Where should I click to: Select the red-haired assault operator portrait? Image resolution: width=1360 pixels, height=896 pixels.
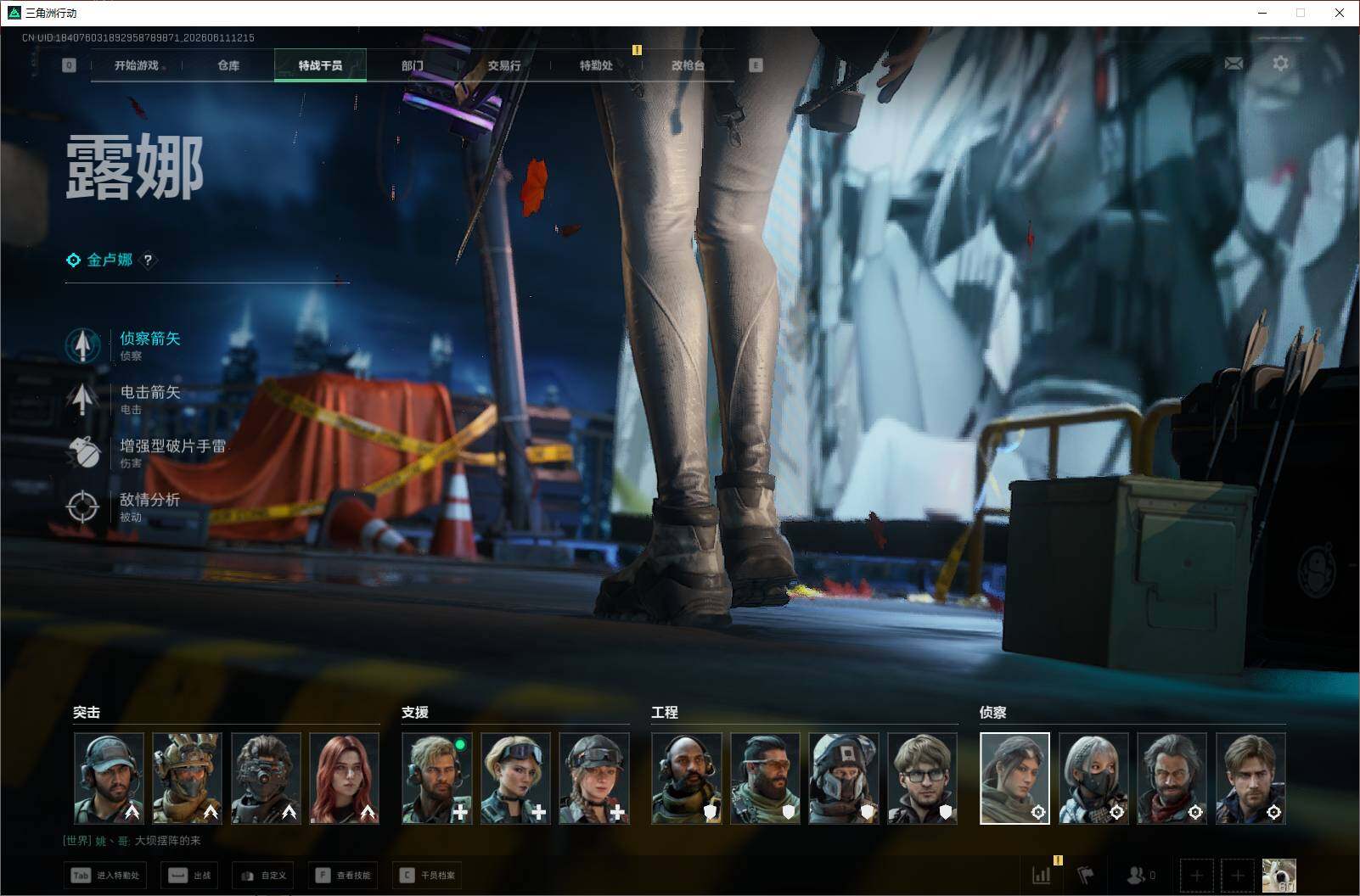point(344,778)
